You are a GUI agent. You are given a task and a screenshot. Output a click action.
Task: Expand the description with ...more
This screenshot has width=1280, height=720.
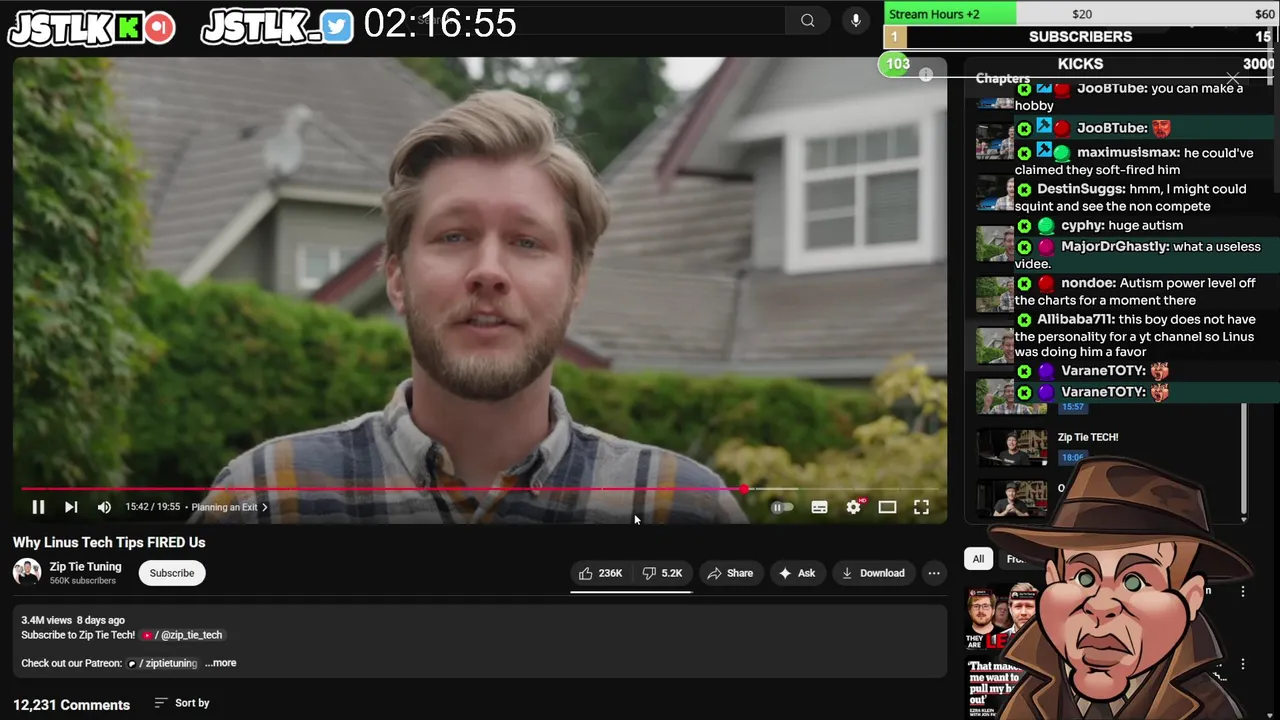(x=220, y=663)
